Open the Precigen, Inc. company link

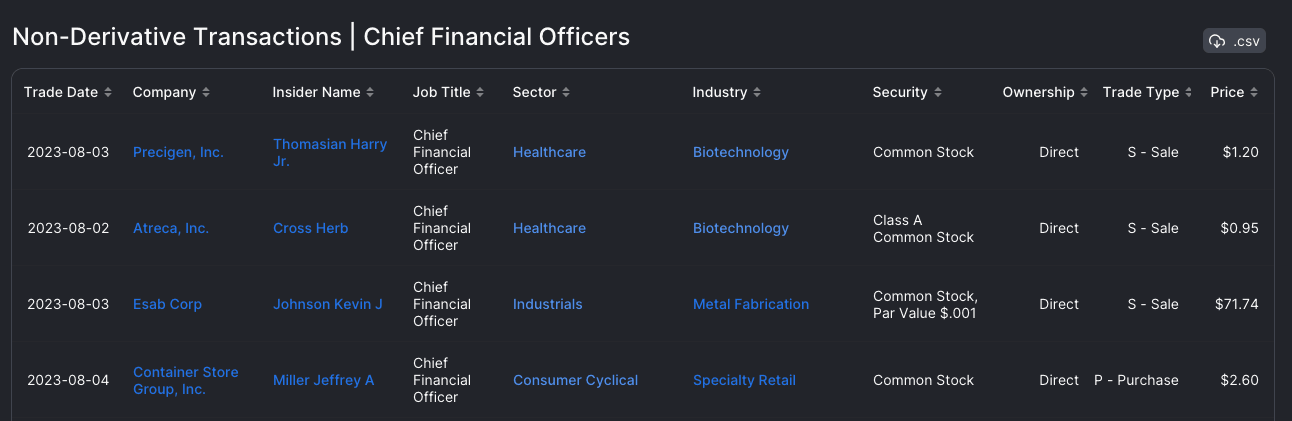click(x=178, y=152)
